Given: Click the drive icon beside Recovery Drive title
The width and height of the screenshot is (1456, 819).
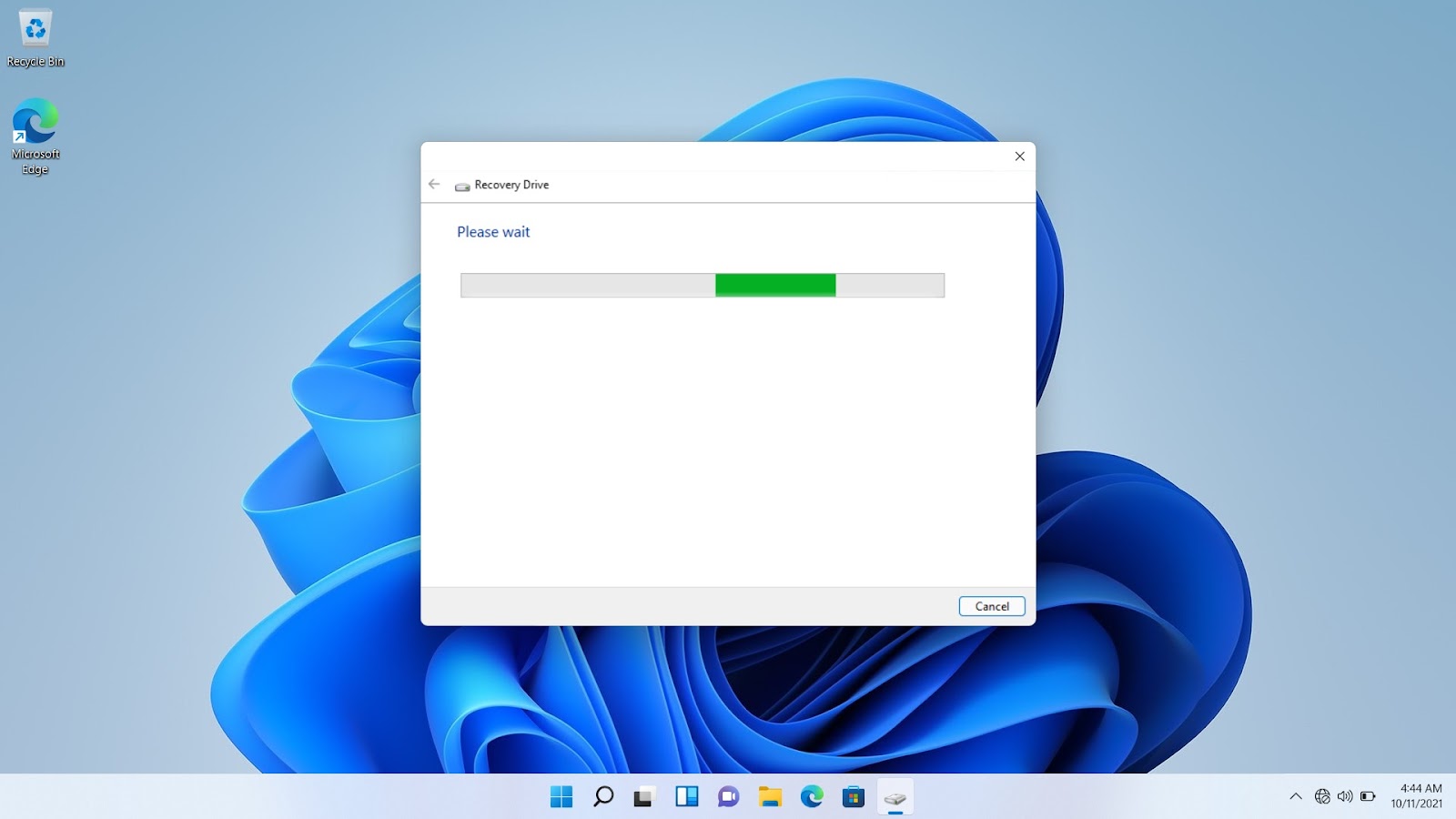Looking at the screenshot, I should [462, 185].
